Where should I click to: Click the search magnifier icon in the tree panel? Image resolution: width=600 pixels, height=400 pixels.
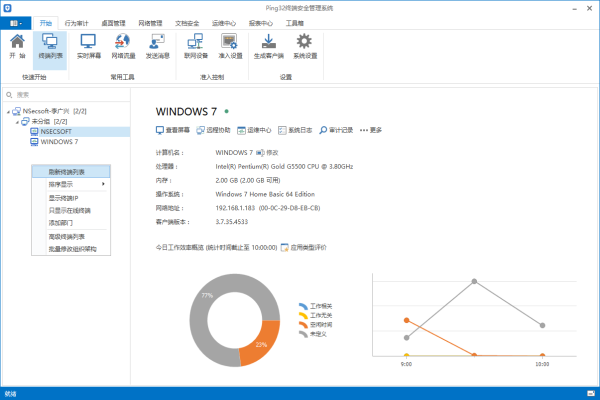point(9,95)
